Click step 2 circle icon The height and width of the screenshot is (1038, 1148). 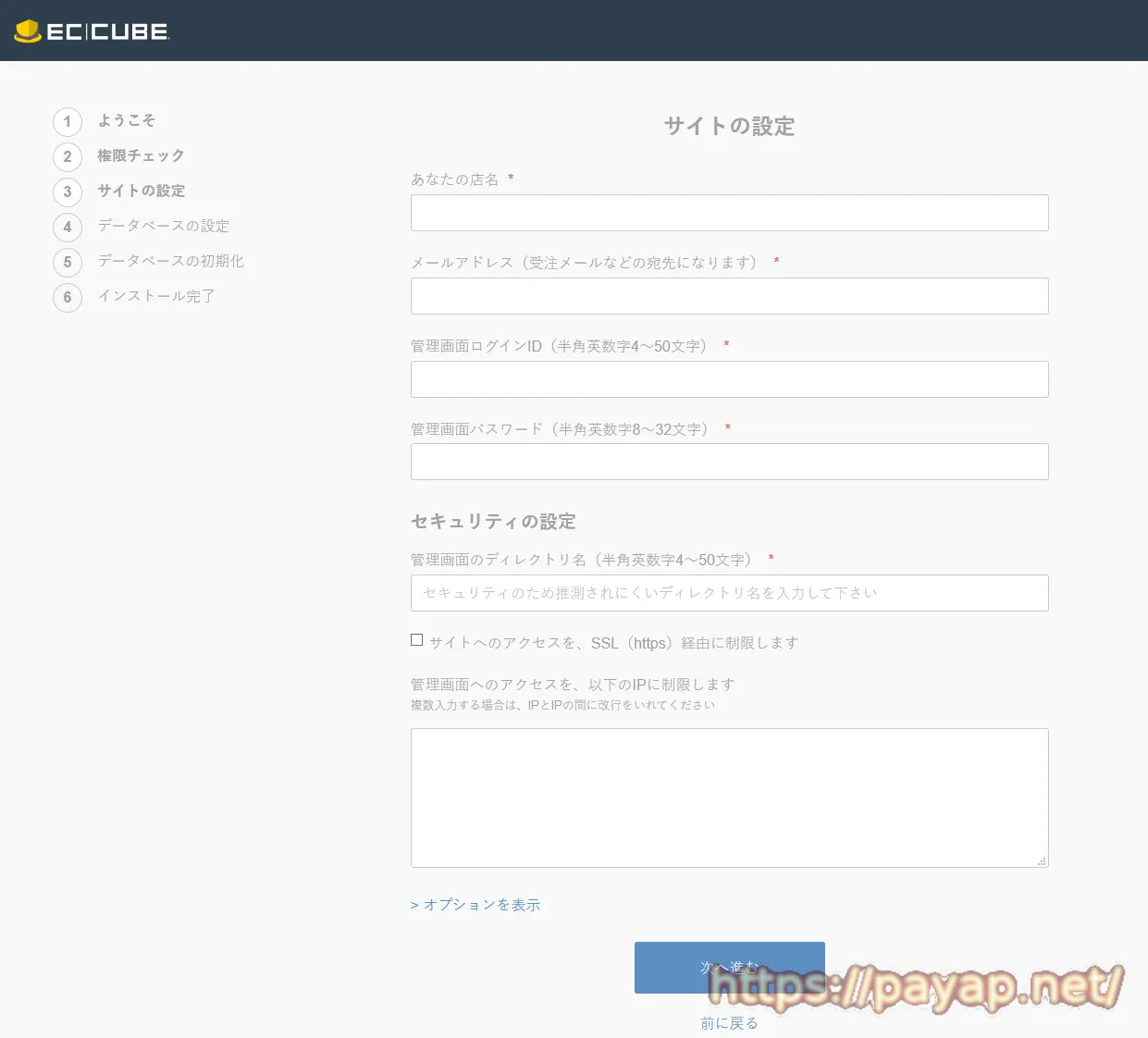pyautogui.click(x=68, y=157)
